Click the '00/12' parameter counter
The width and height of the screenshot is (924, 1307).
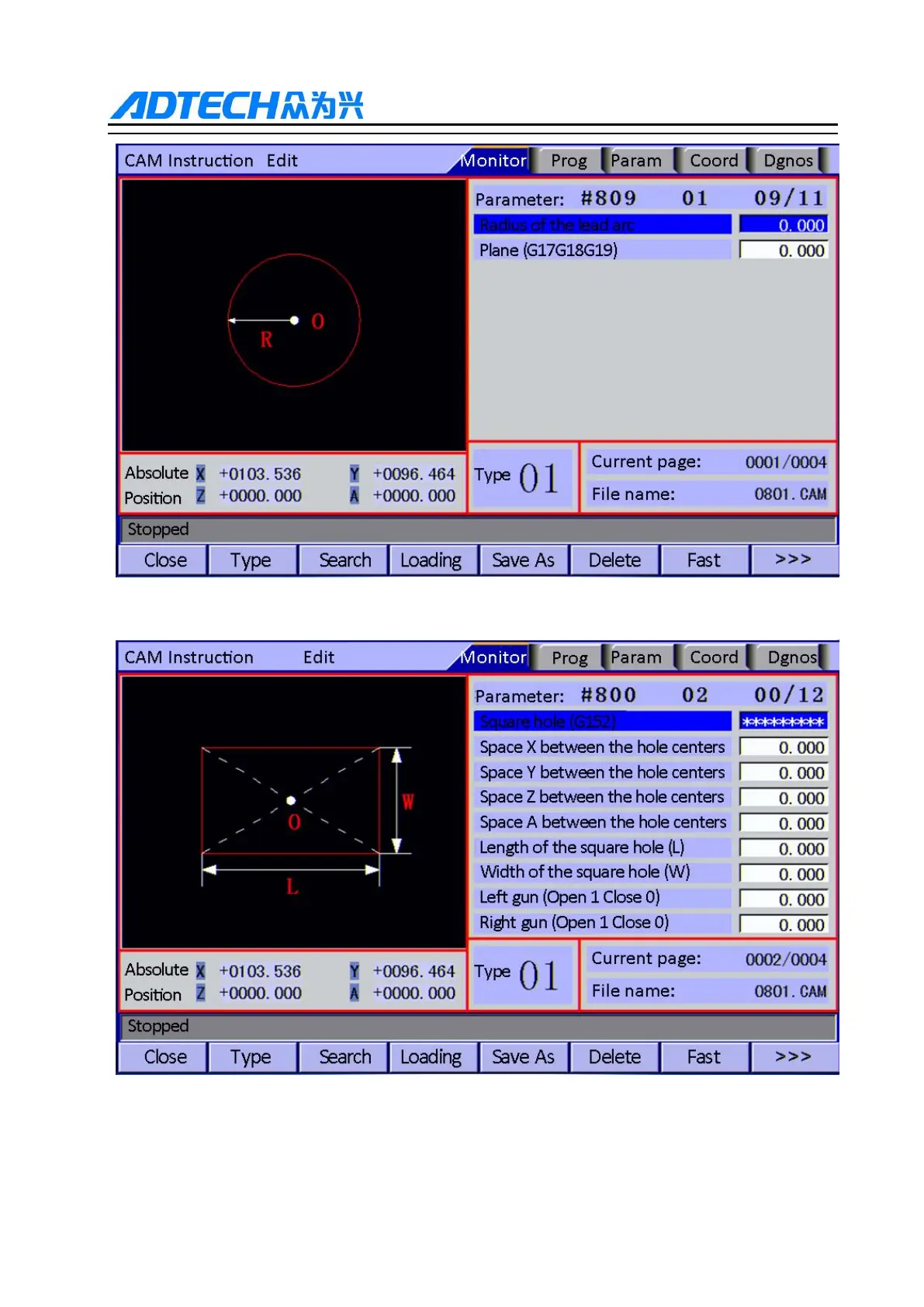789,695
